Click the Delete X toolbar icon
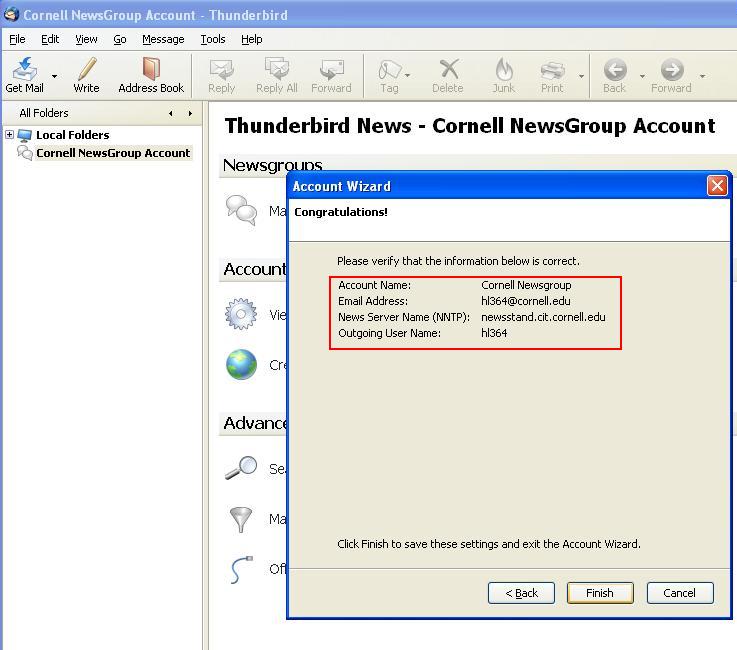 tap(448, 69)
